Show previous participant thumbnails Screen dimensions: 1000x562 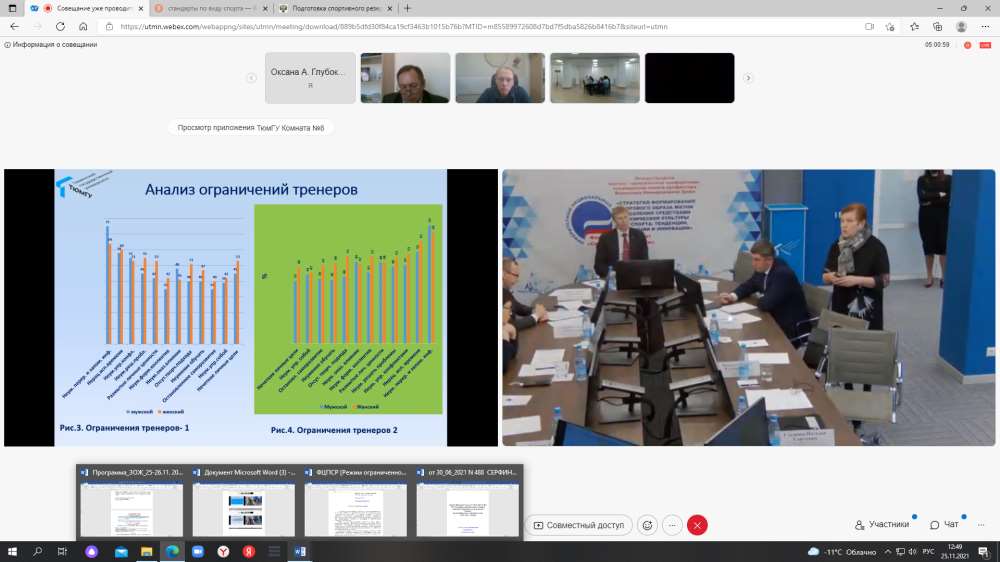pos(251,78)
